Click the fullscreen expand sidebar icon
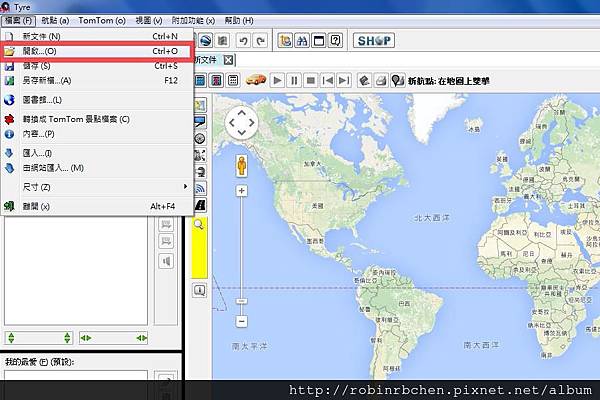Image resolution: width=600 pixels, height=400 pixels. [200, 155]
